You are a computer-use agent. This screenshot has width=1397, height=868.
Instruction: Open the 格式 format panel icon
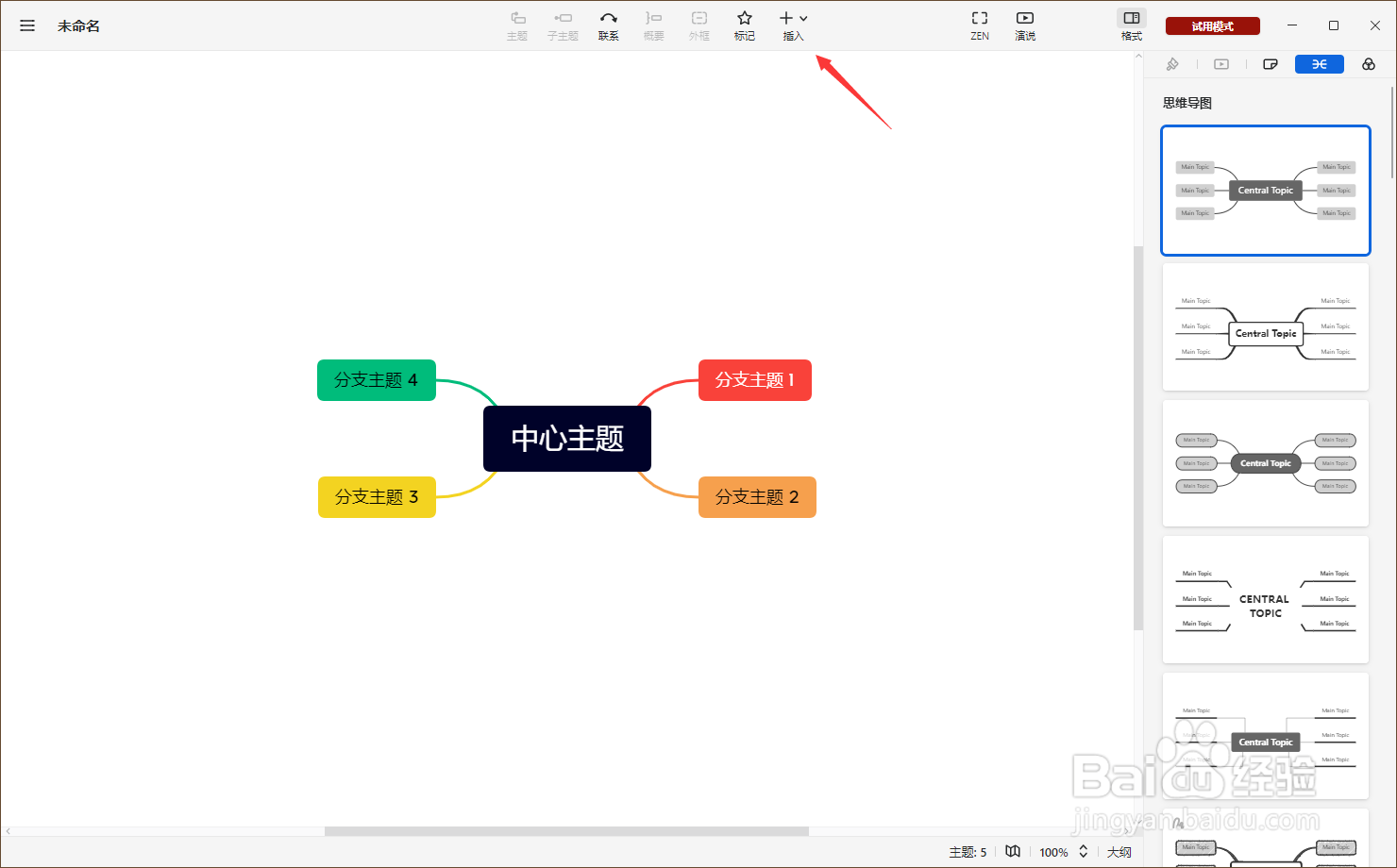pyautogui.click(x=1131, y=25)
